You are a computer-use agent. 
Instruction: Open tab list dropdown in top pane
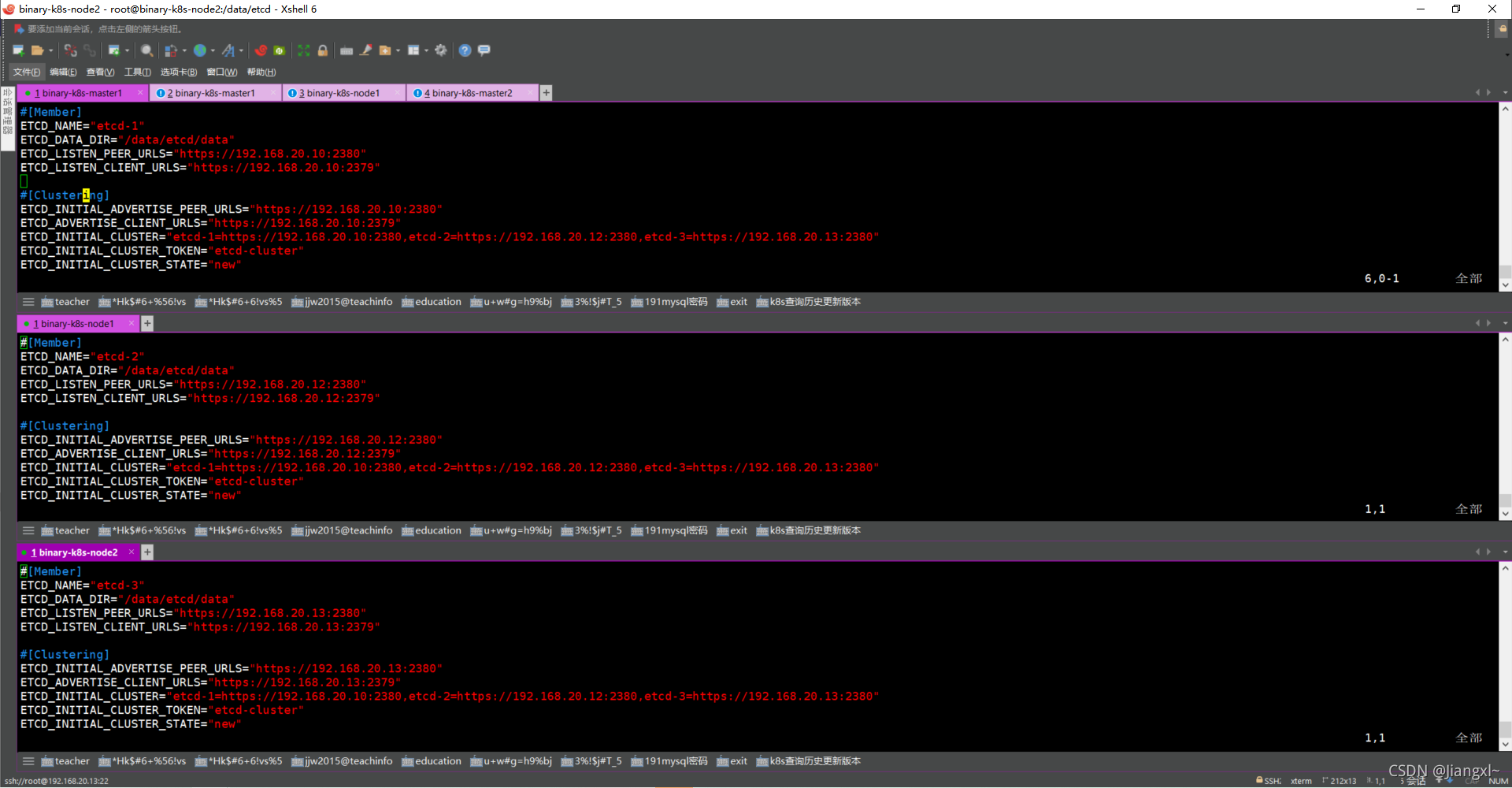click(x=1505, y=93)
